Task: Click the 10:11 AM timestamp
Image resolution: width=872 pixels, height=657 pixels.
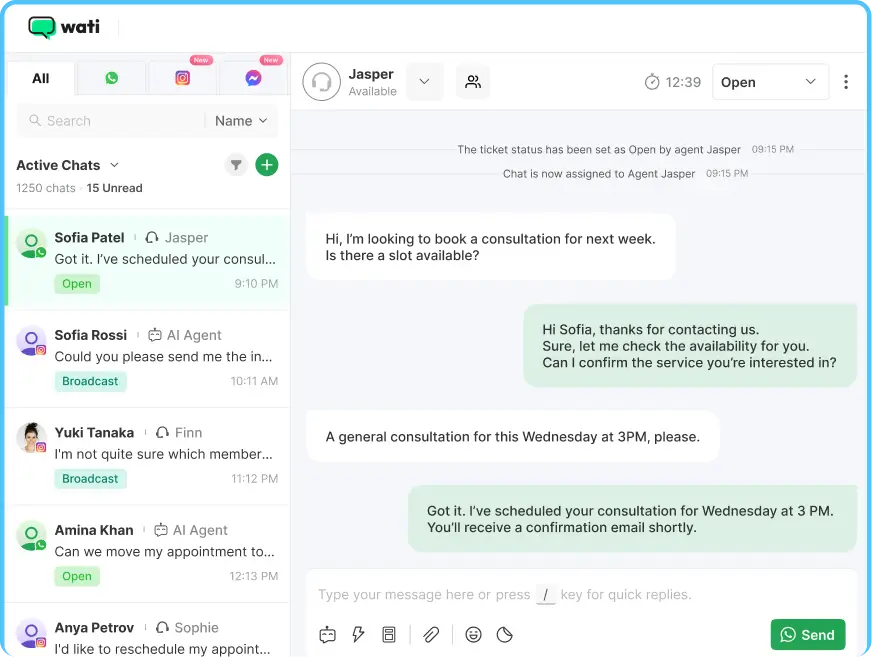Action: coord(254,381)
